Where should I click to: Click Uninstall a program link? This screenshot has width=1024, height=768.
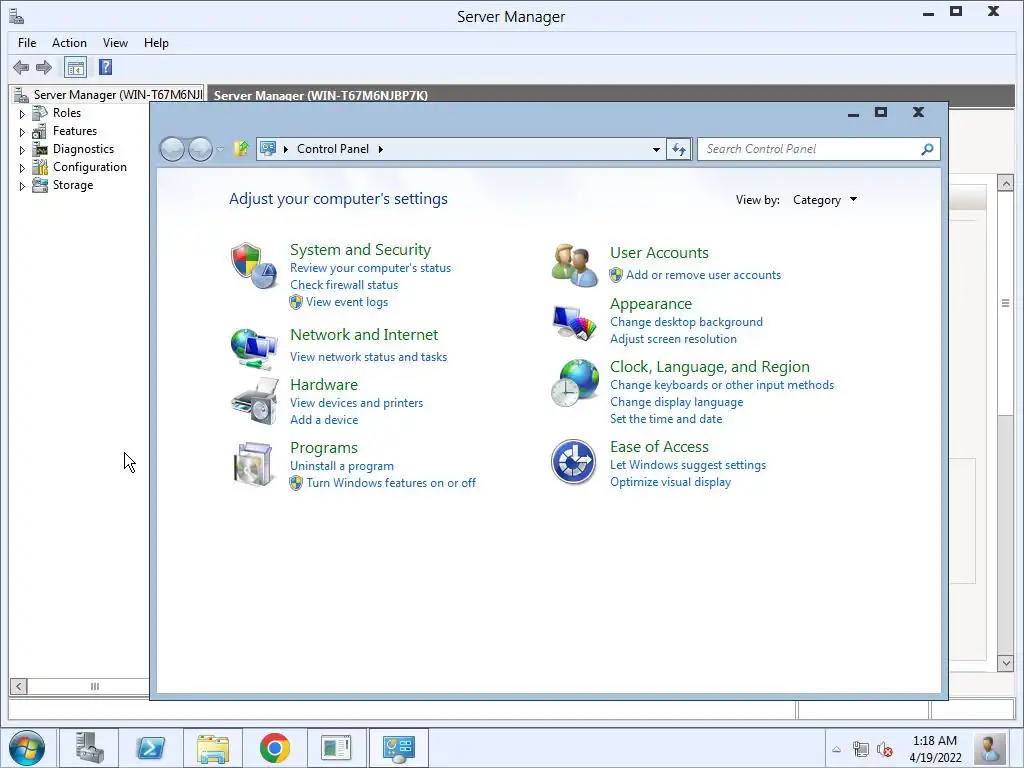pos(342,466)
